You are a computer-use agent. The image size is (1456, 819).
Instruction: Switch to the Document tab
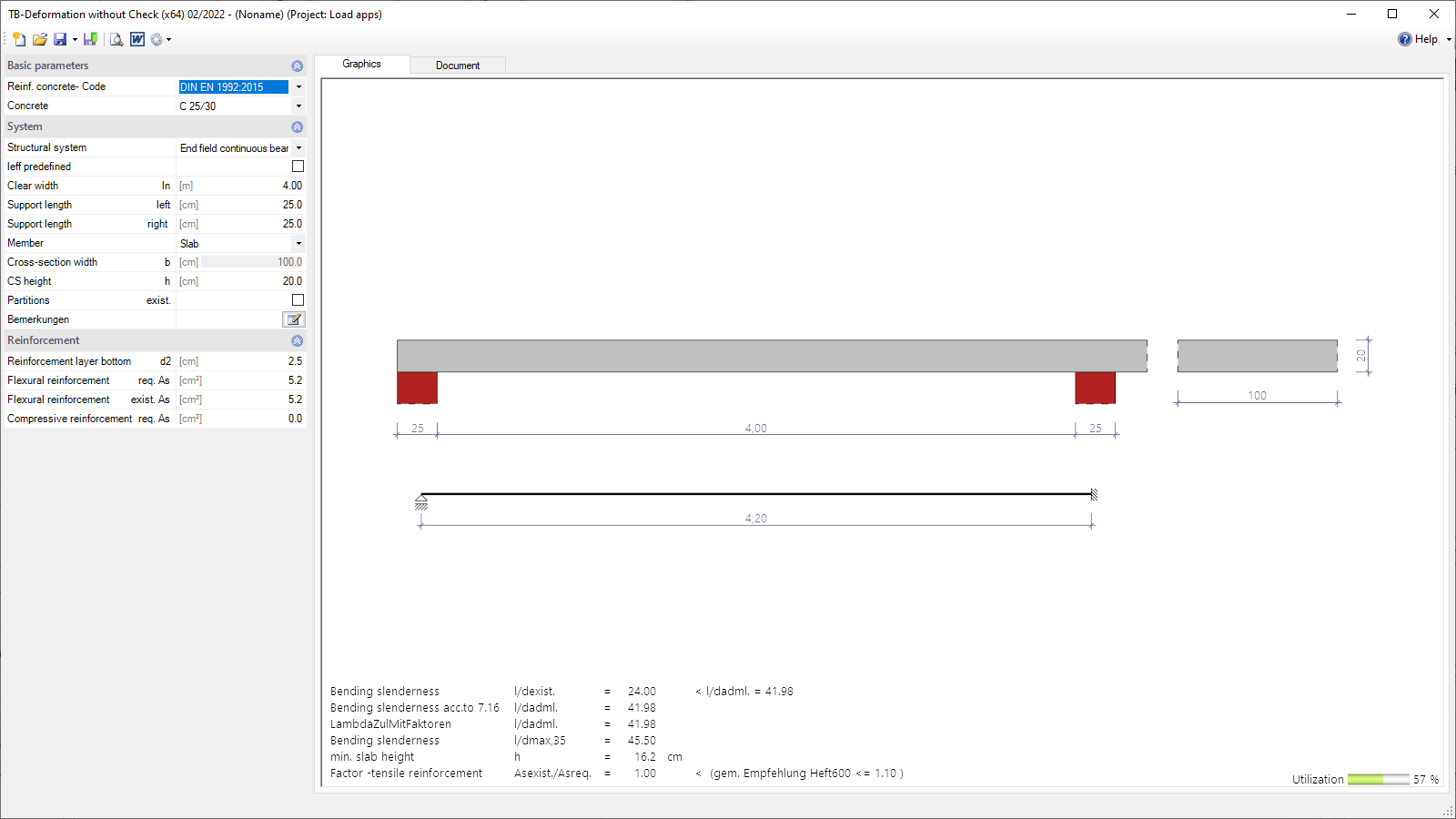[458, 66]
